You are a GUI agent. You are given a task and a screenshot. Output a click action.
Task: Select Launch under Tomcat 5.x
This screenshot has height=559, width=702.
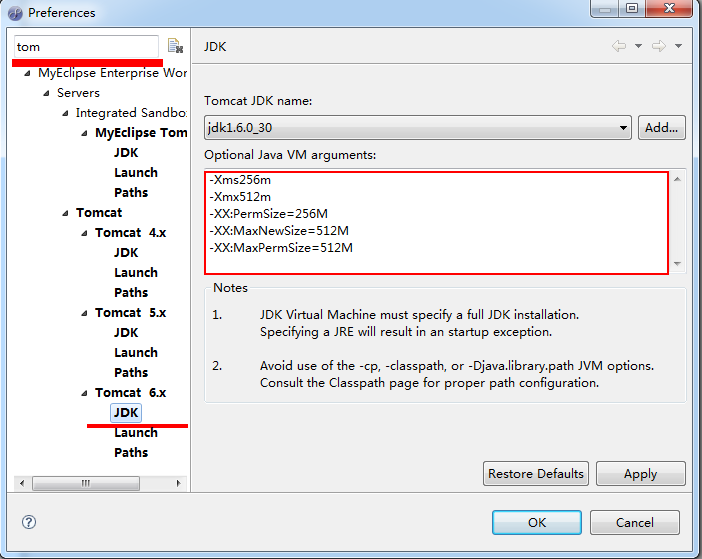point(136,353)
